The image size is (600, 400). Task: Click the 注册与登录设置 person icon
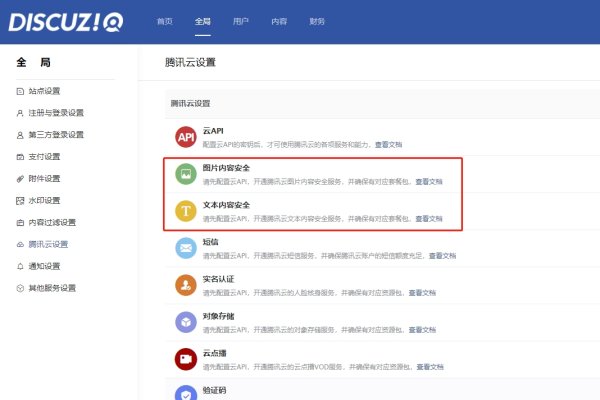coord(20,113)
